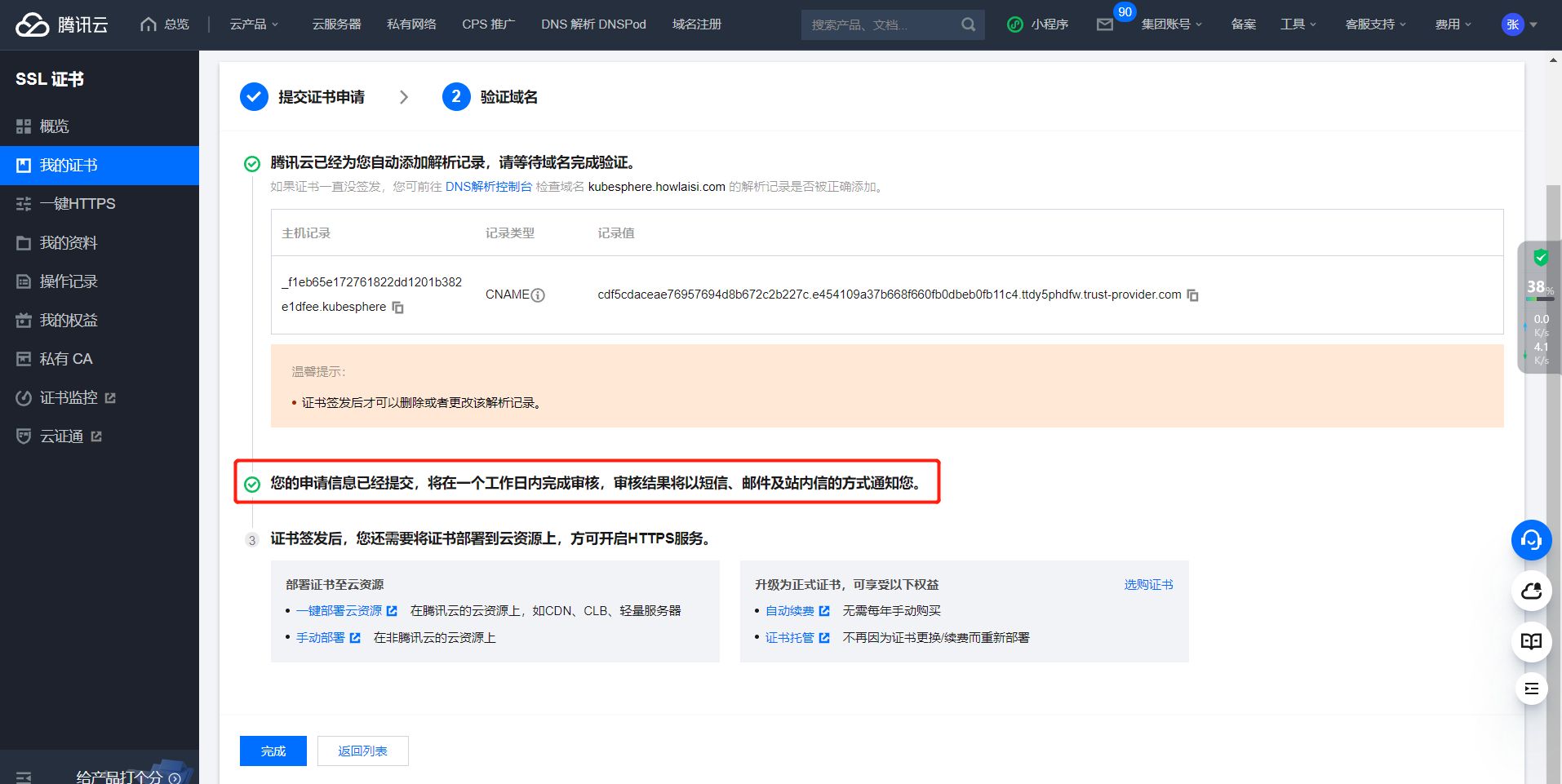The image size is (1562, 784).
Task: Select 我的证书 in sidebar
Action: (69, 166)
